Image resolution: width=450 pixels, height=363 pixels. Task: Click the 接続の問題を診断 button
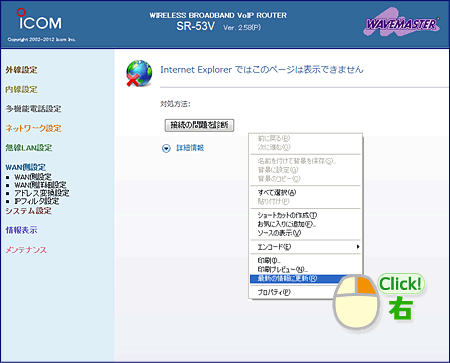point(199,125)
